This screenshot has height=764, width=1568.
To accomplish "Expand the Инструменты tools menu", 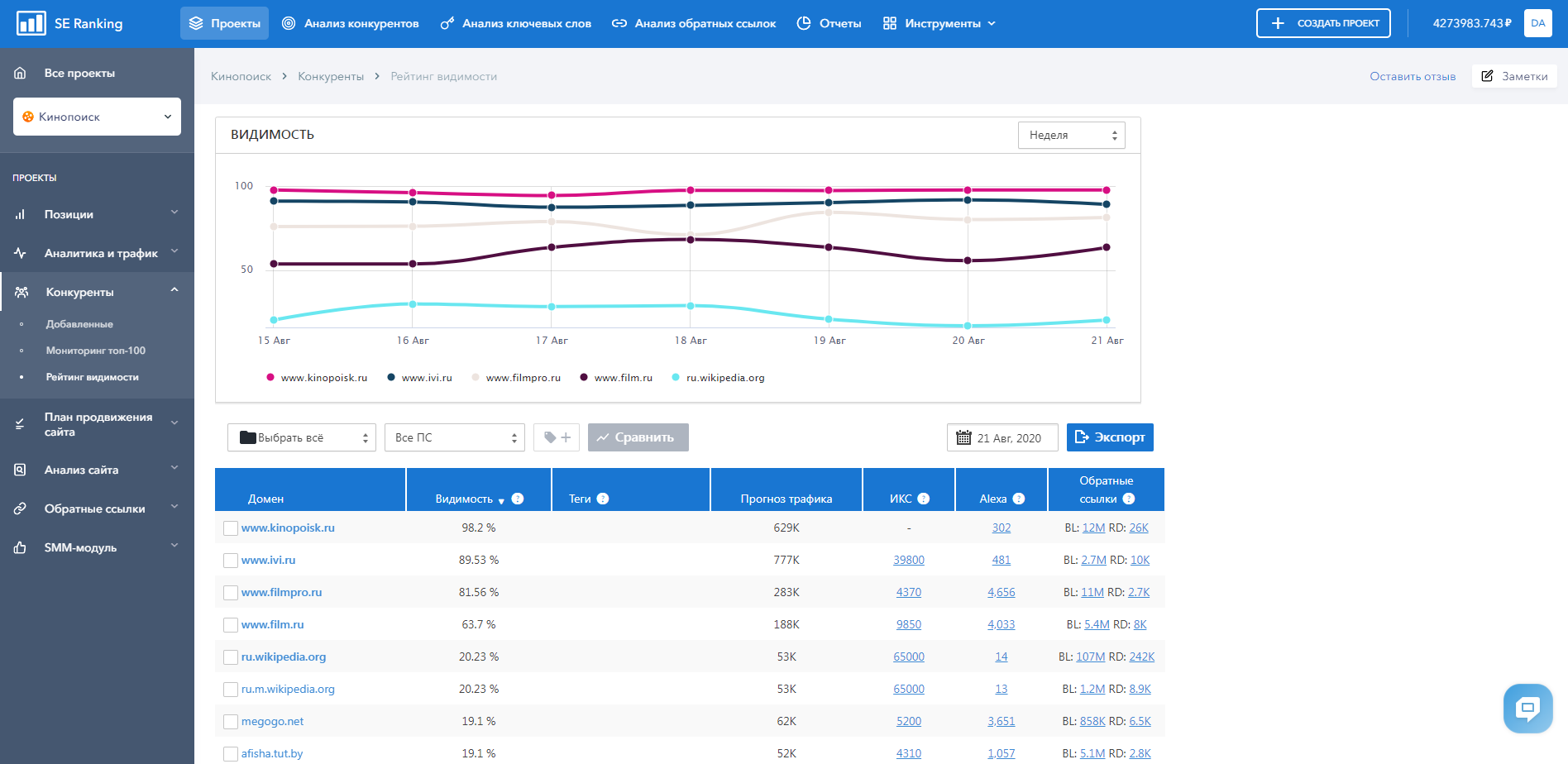I will click(x=939, y=23).
